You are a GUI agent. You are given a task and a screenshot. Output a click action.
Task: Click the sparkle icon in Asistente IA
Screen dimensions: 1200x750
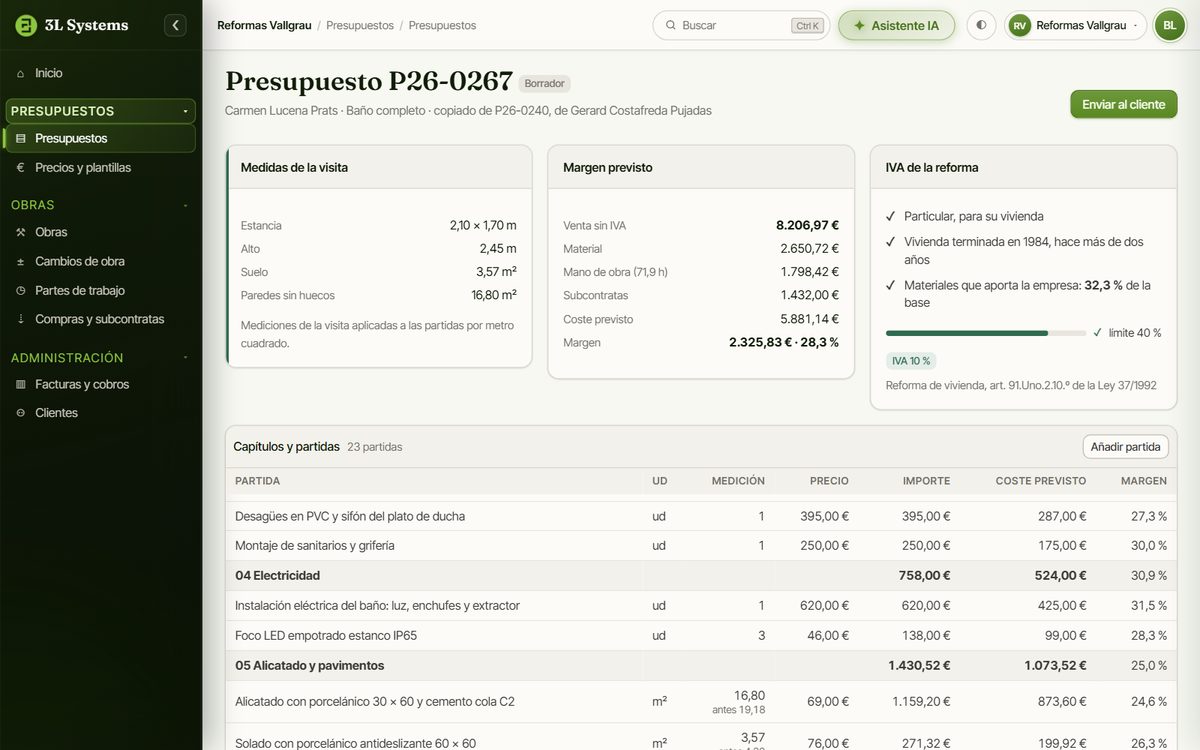(859, 25)
